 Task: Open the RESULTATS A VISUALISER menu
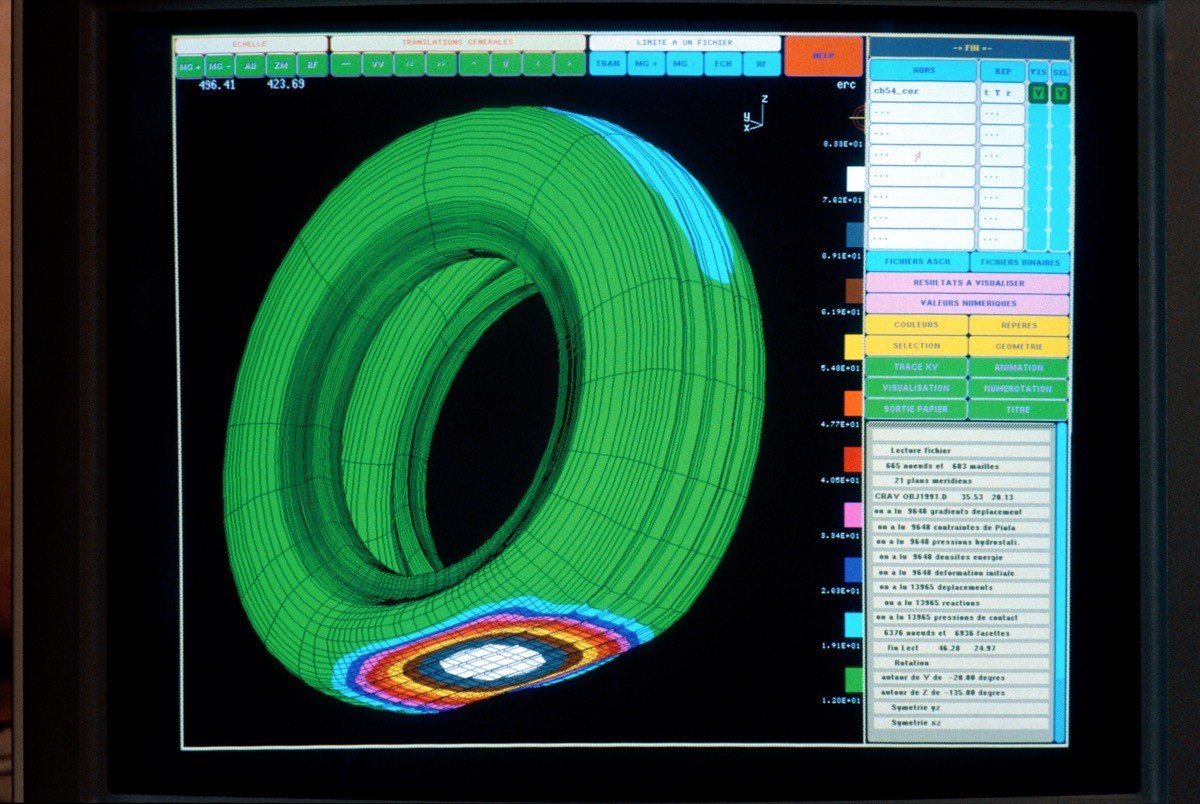(967, 283)
